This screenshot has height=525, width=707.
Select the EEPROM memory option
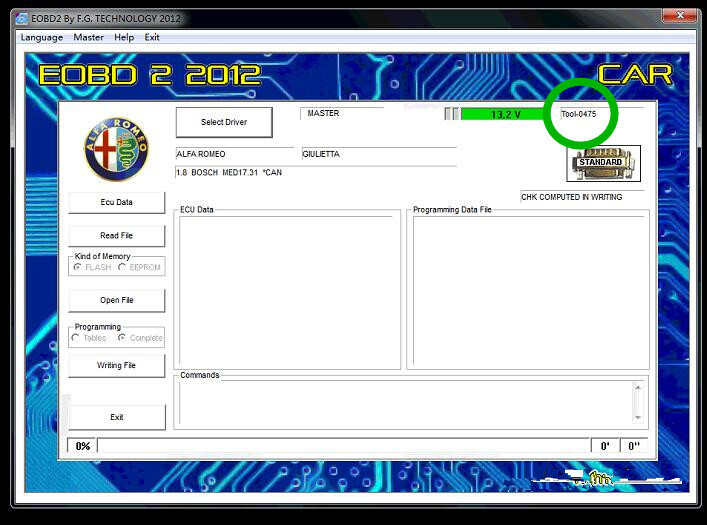tap(122, 268)
